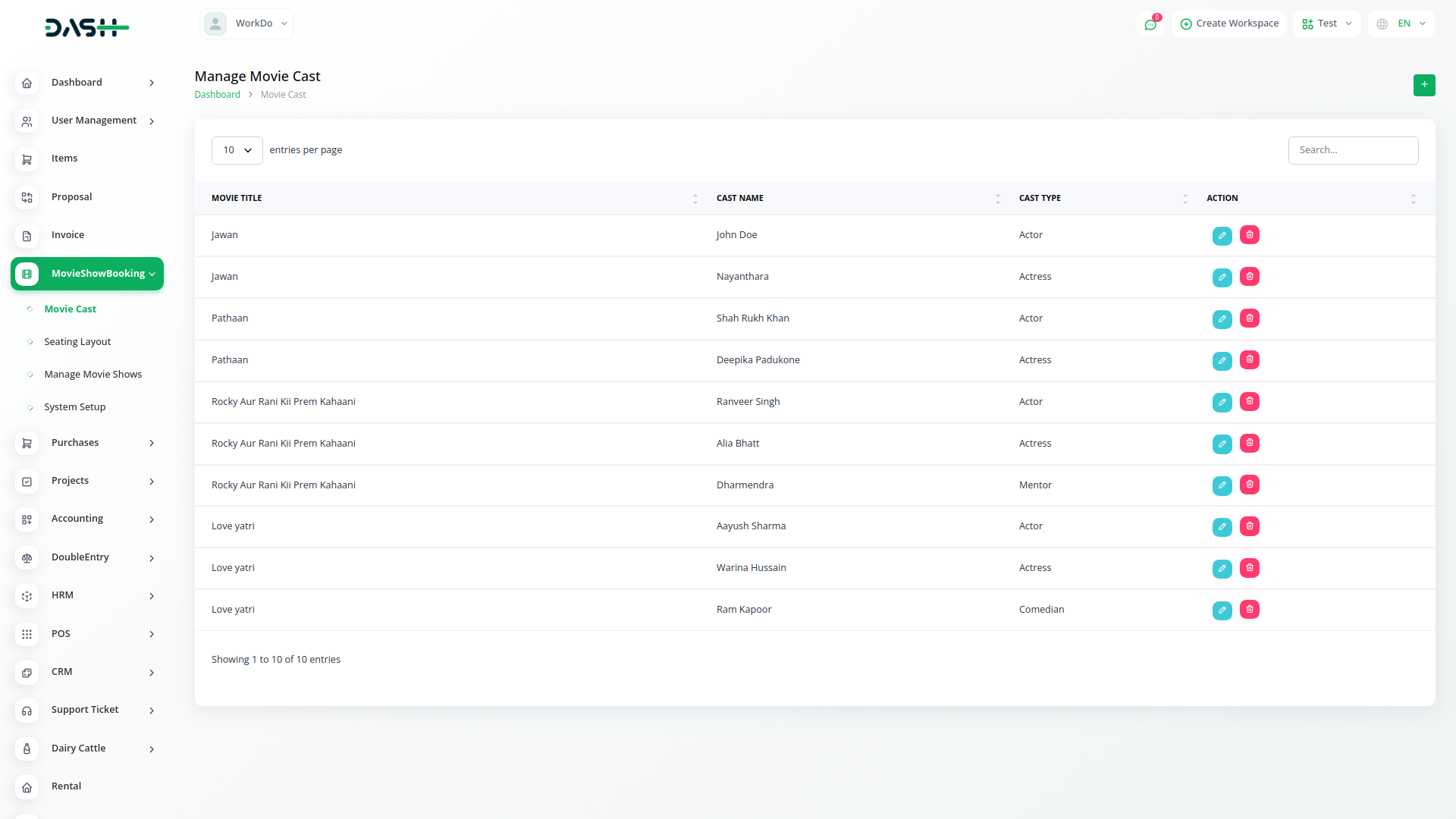The image size is (1456, 819).
Task: Click the Create Workspace button
Action: pos(1228,24)
